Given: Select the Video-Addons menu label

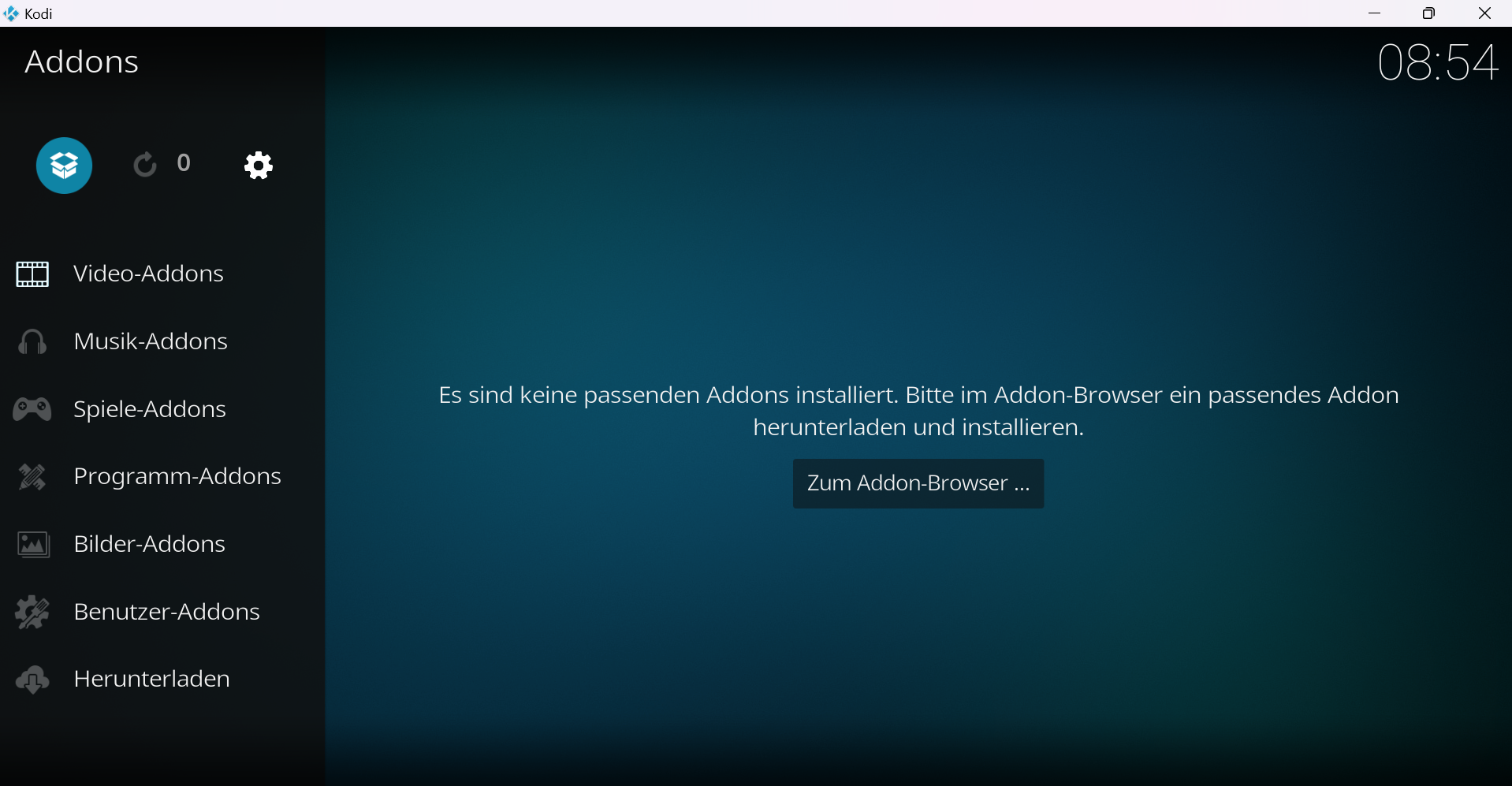Looking at the screenshot, I should (148, 274).
